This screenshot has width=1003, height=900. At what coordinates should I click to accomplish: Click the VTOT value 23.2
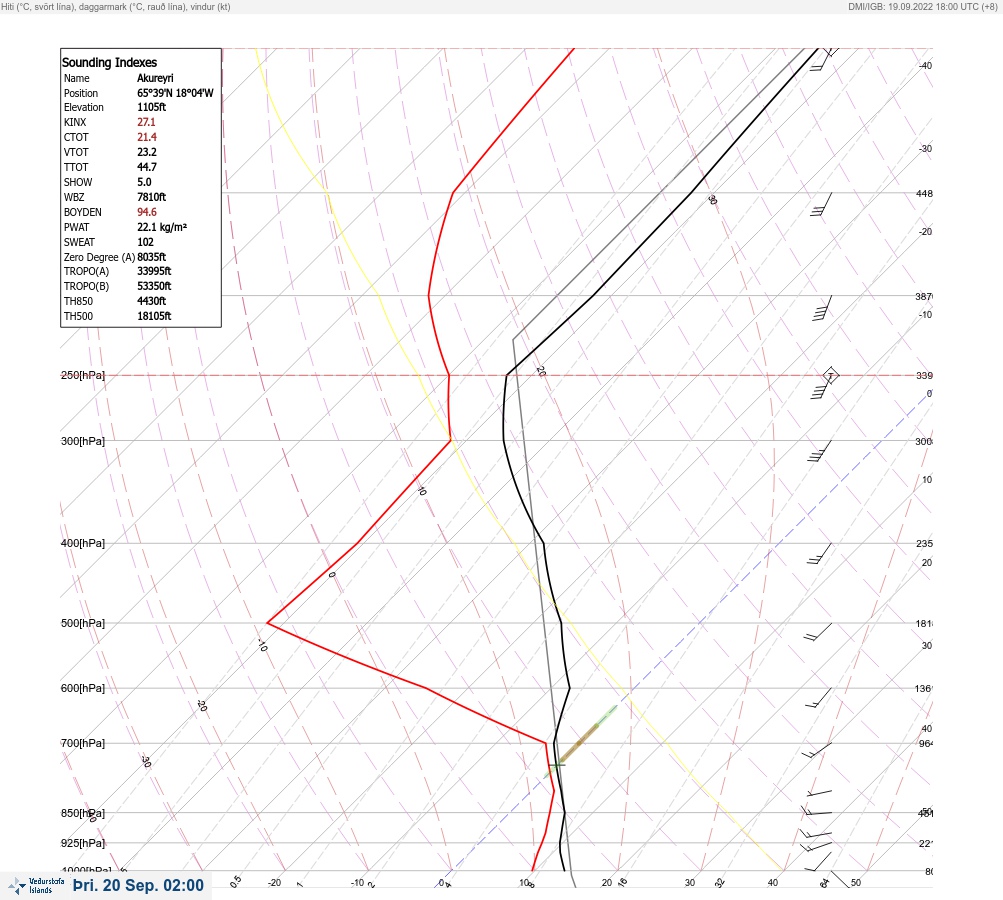[146, 152]
